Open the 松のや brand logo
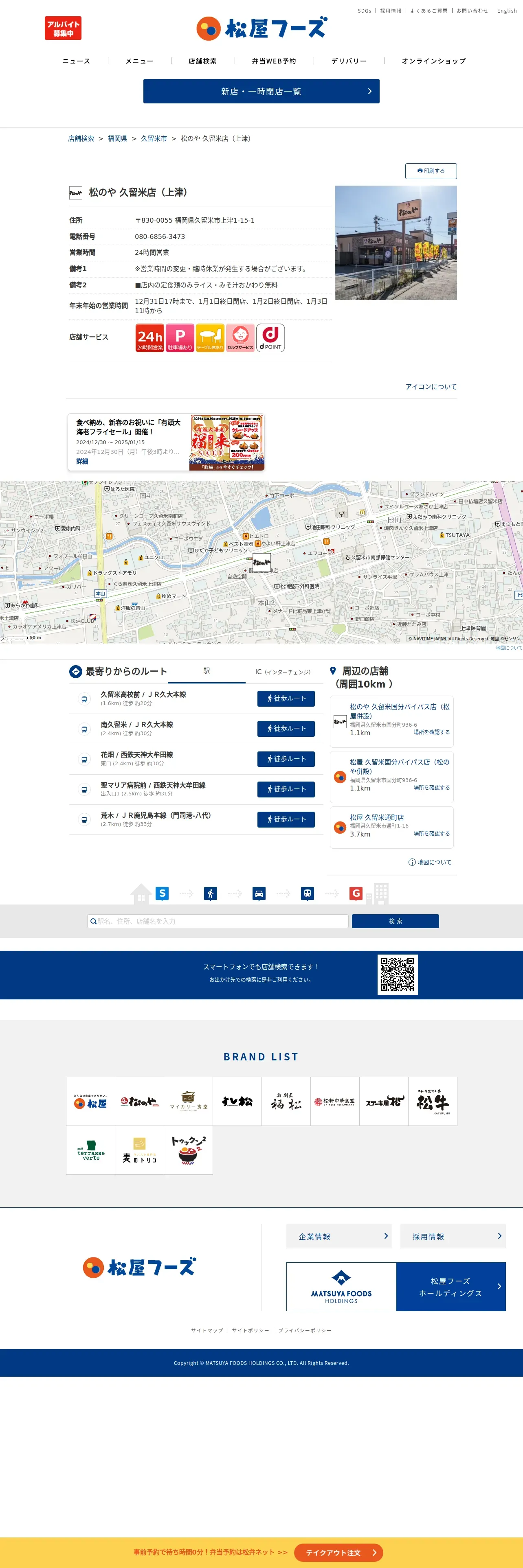523x1568 pixels. [x=139, y=1101]
